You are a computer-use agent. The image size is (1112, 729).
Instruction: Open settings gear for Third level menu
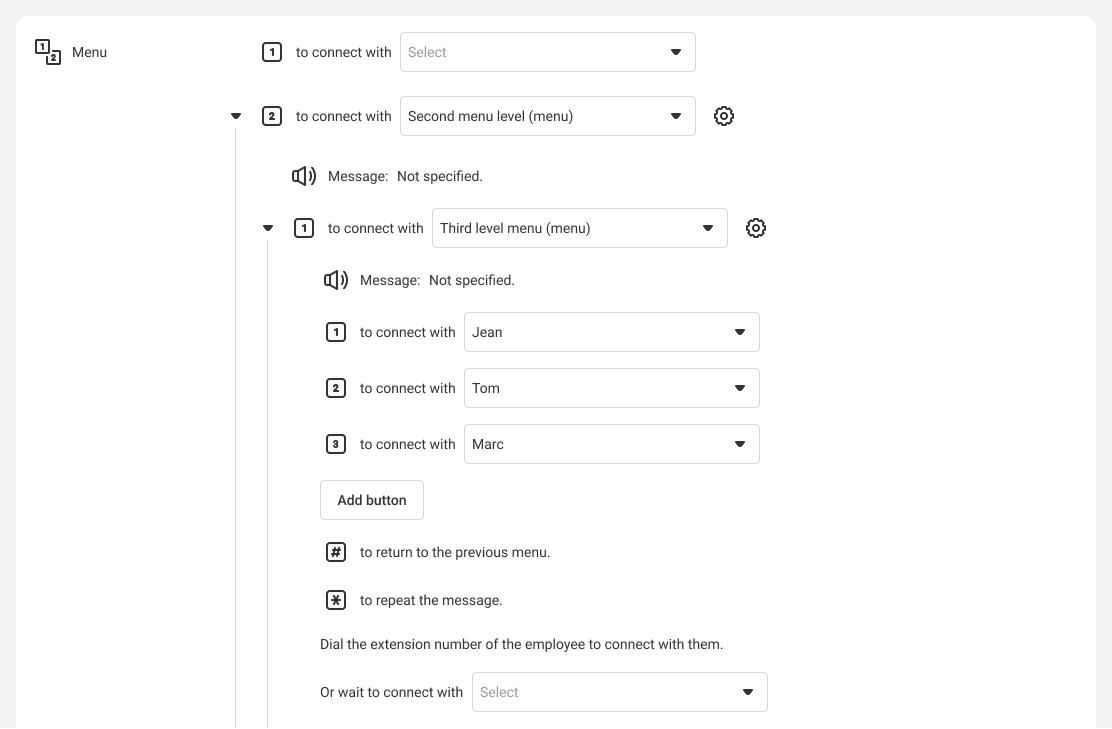tap(756, 228)
